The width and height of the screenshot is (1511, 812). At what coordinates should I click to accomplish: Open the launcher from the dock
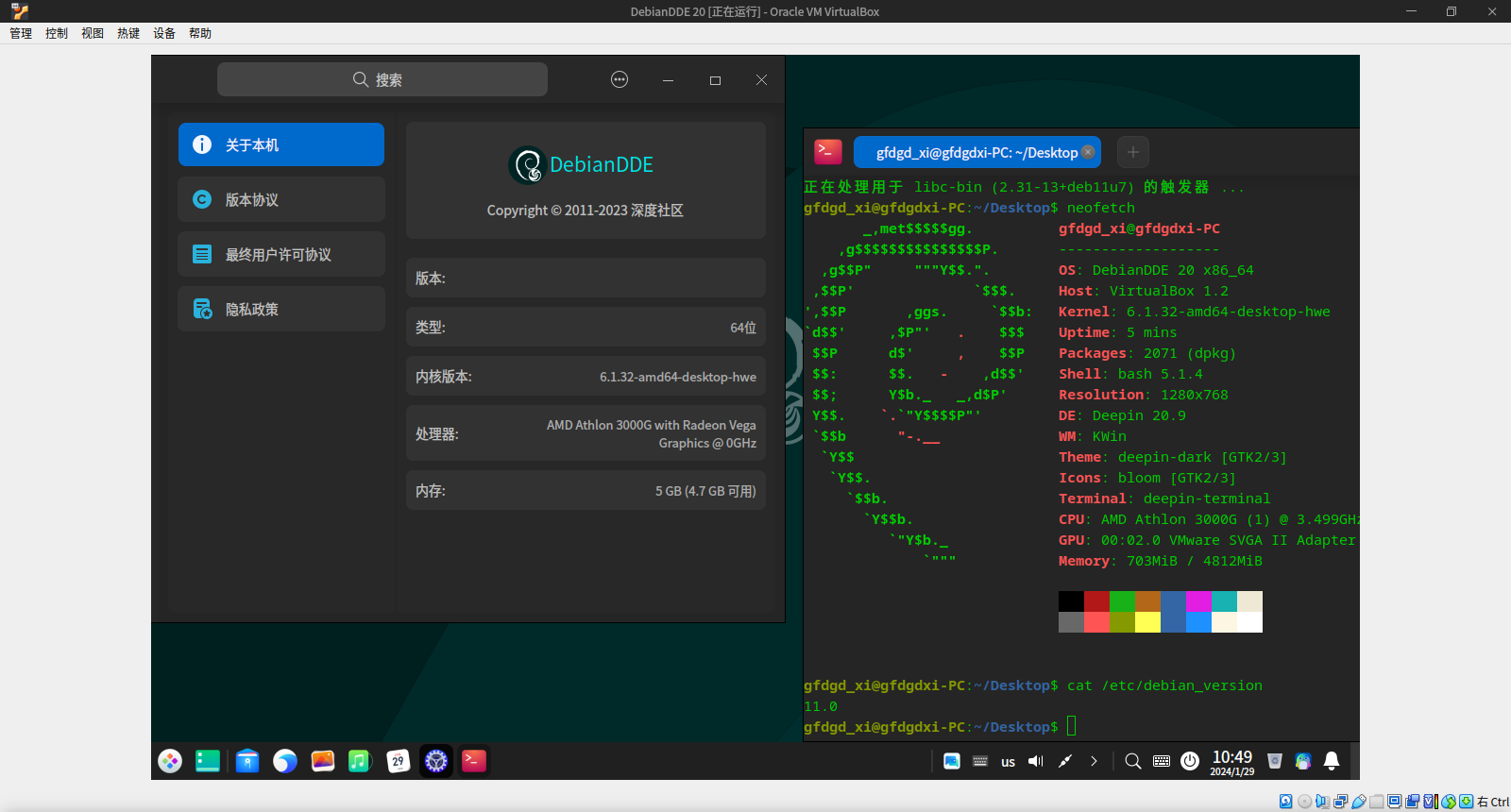tap(170, 761)
